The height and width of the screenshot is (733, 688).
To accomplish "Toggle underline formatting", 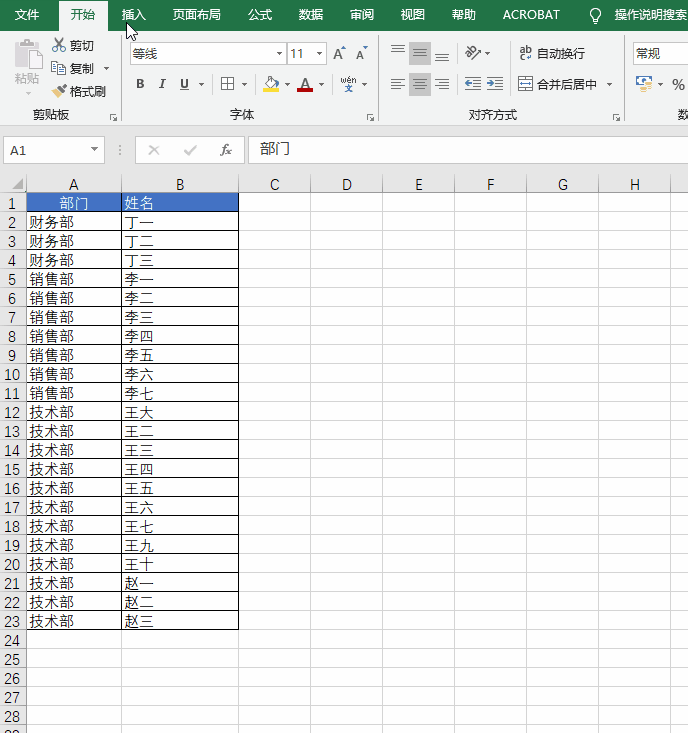I will [184, 84].
